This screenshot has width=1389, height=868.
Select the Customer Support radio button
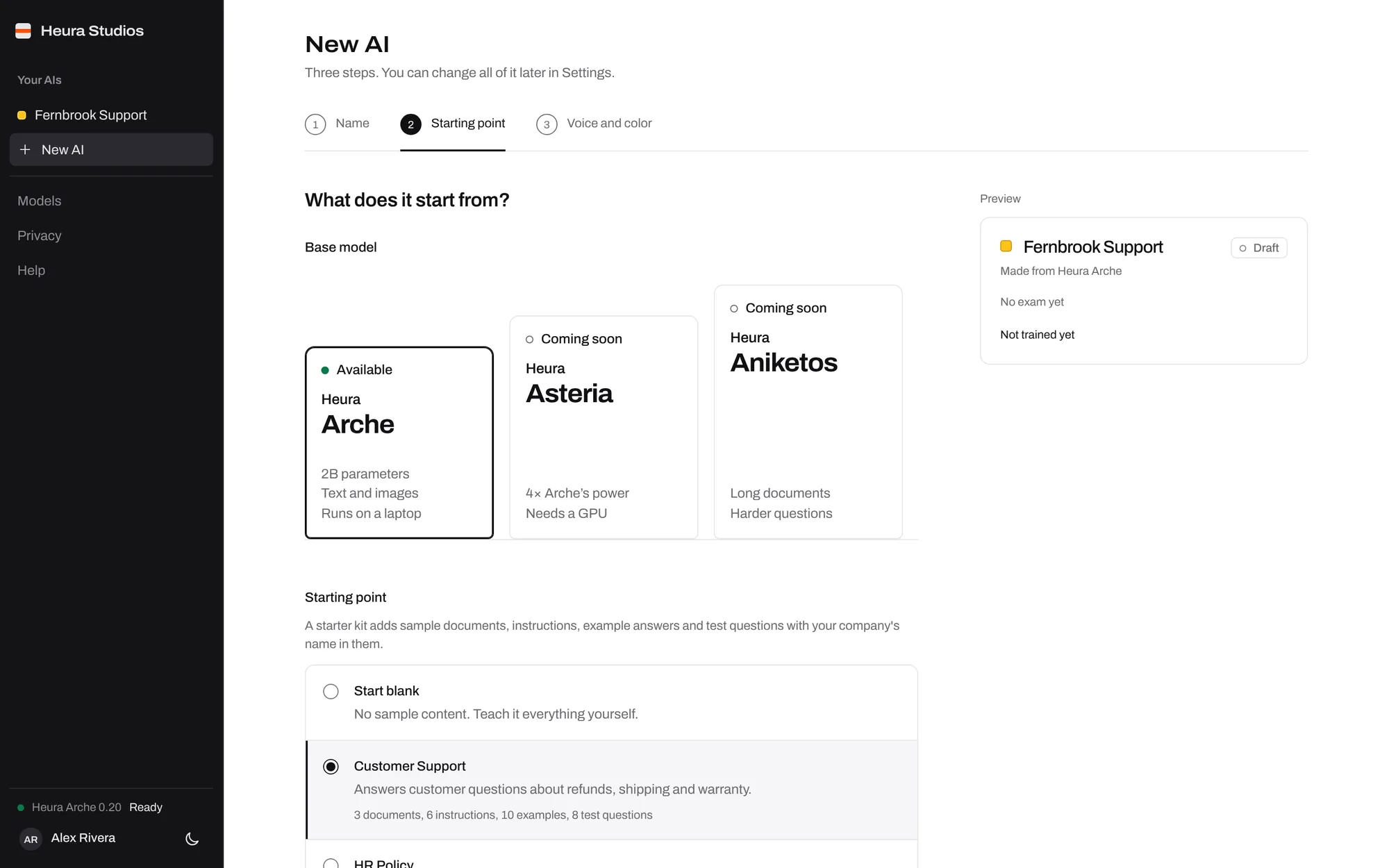[331, 767]
